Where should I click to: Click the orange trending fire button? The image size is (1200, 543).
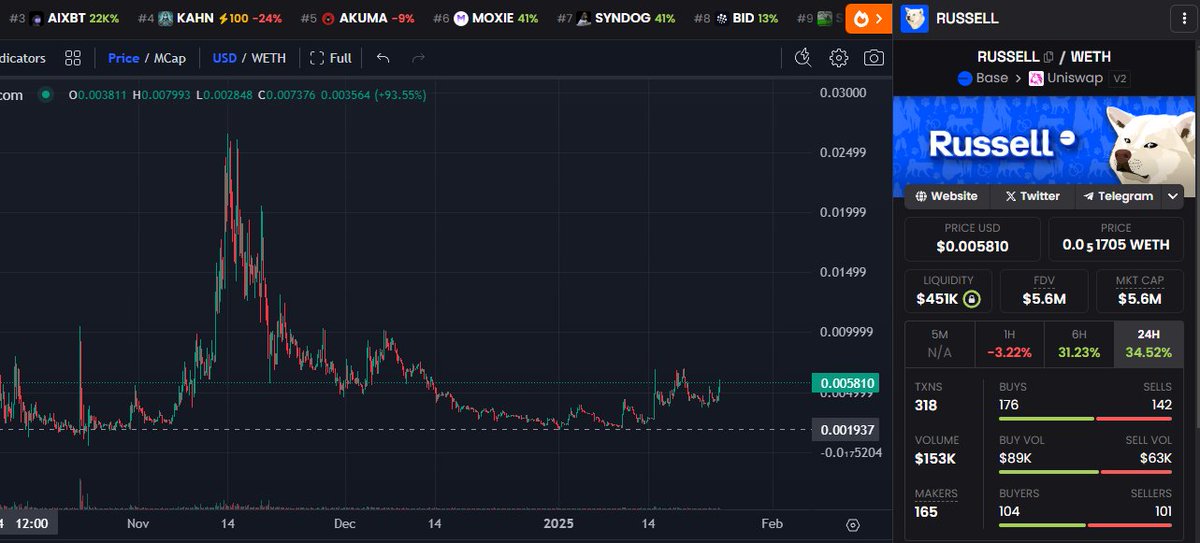pyautogui.click(x=869, y=18)
